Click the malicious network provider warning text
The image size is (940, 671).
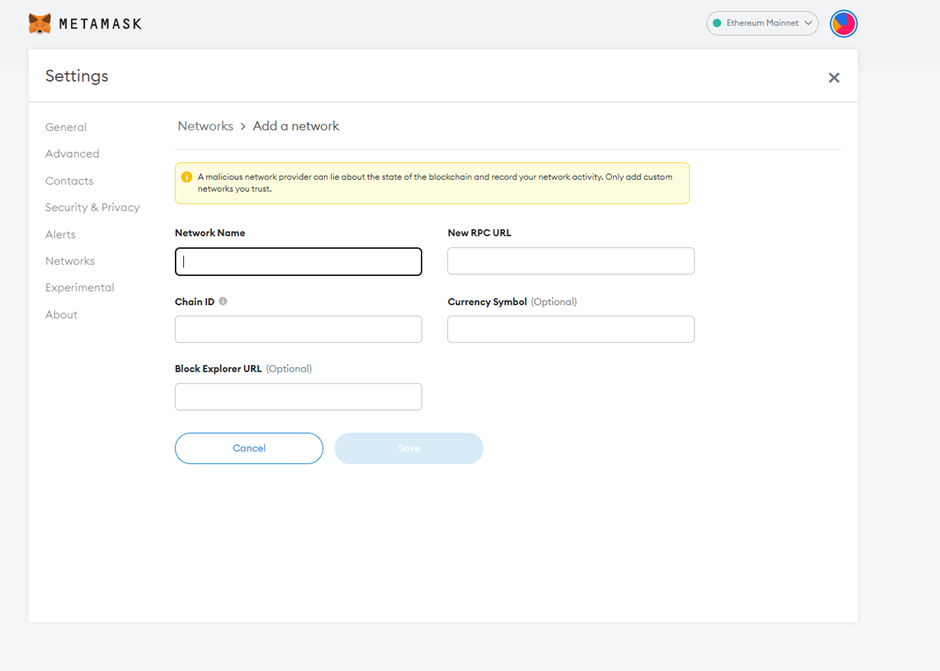coord(435,183)
